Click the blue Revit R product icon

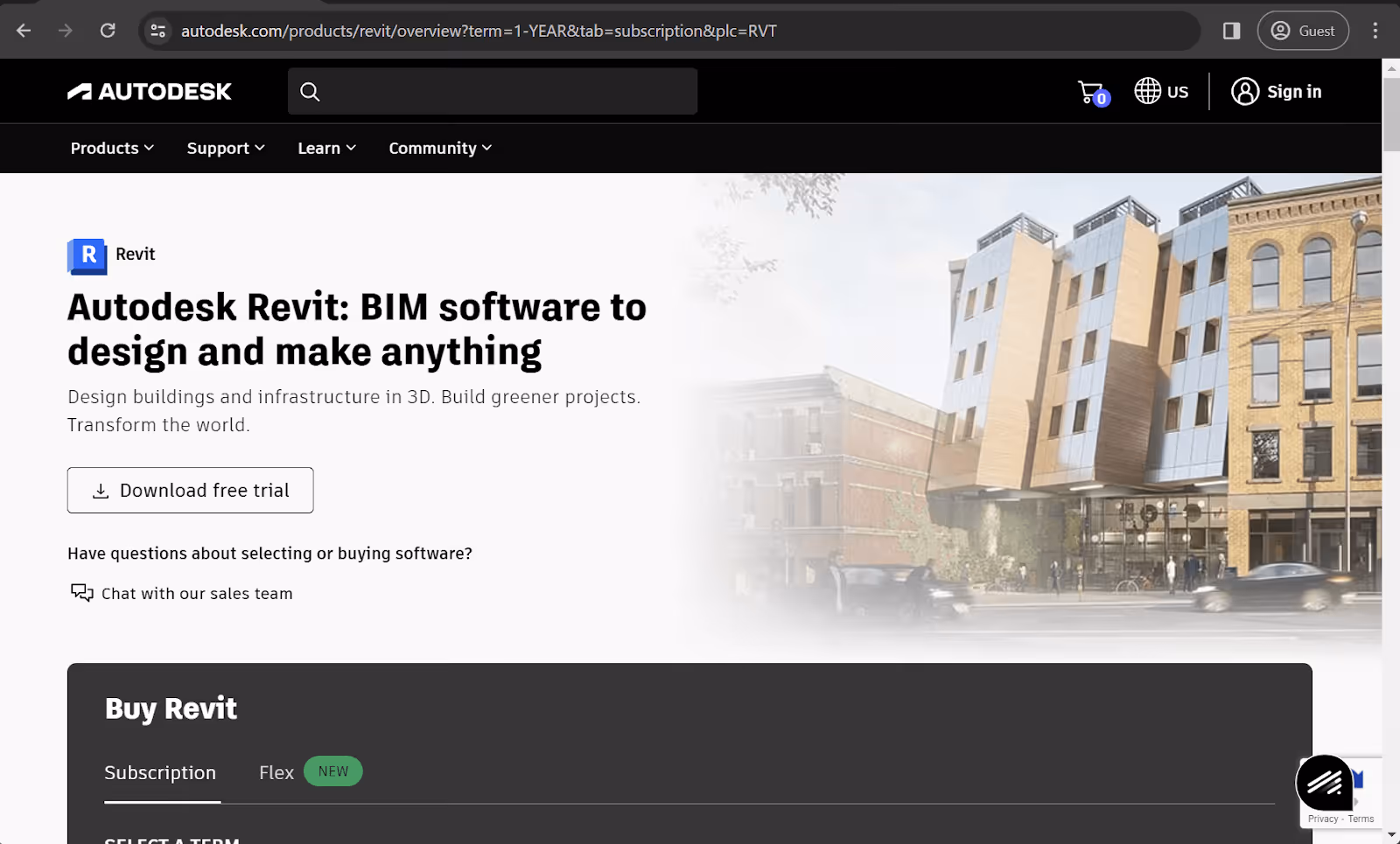[87, 256]
